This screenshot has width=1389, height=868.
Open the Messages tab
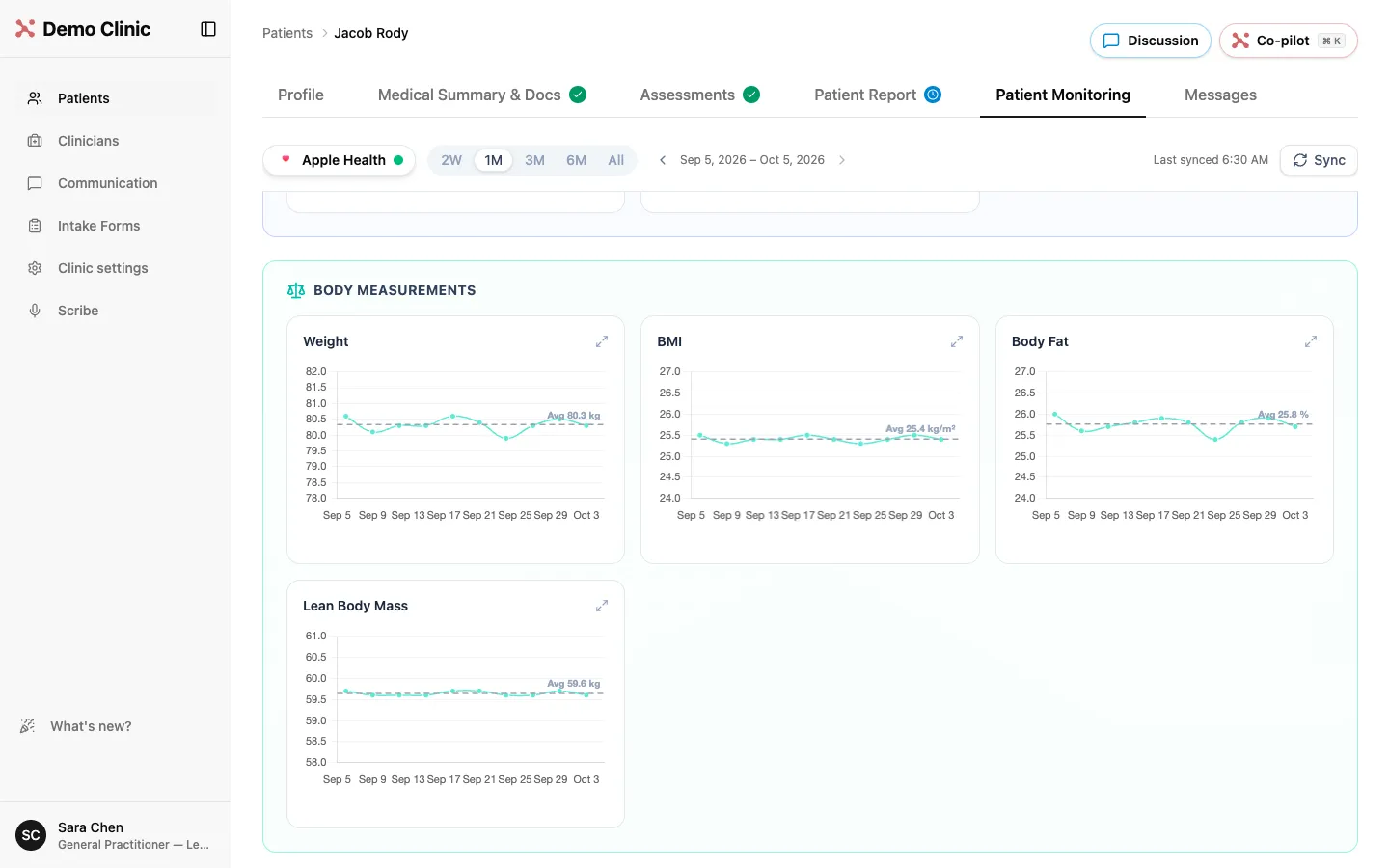[x=1220, y=95]
